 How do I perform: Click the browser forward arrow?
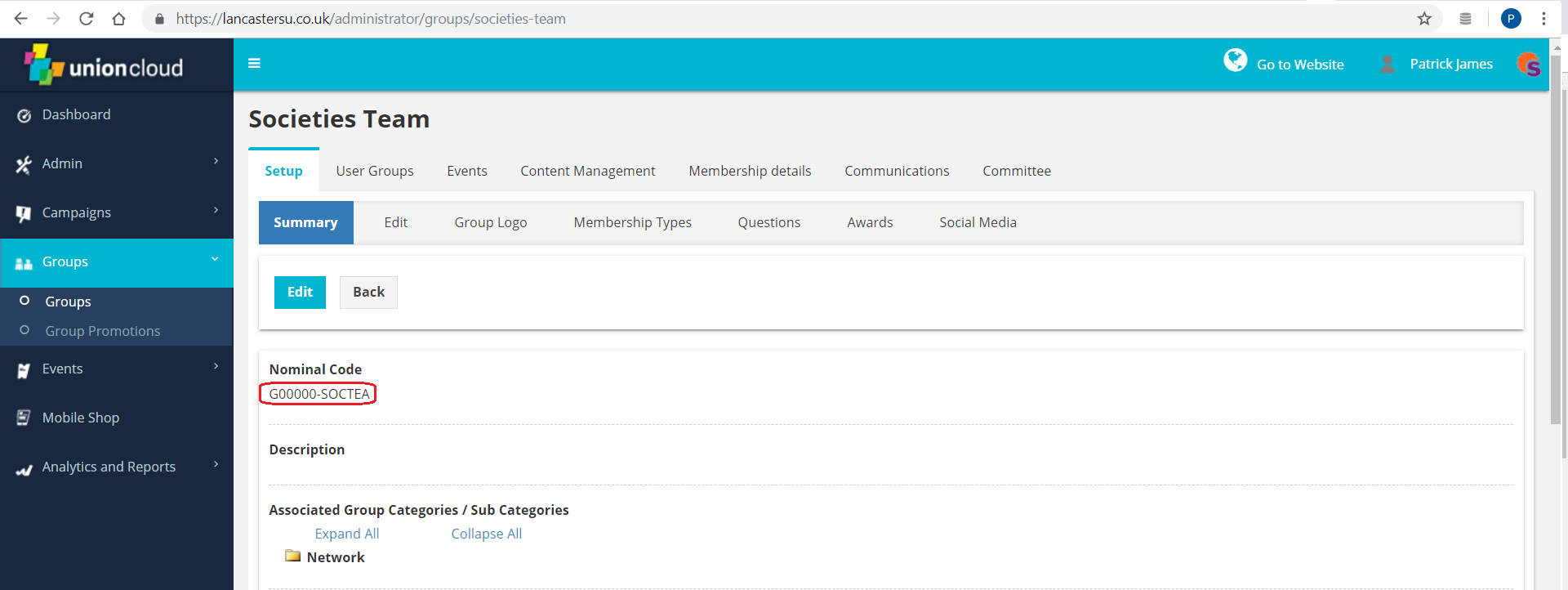[54, 18]
